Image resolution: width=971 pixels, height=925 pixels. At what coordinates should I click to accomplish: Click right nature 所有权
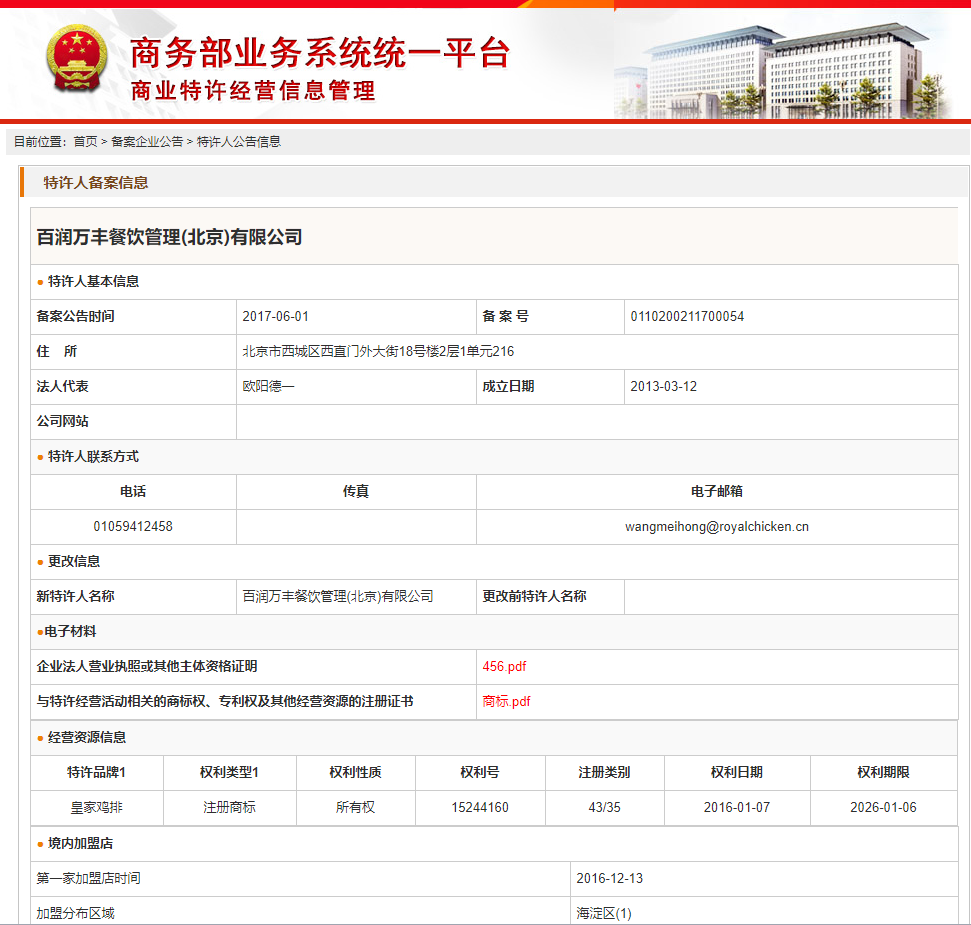pyautogui.click(x=355, y=807)
